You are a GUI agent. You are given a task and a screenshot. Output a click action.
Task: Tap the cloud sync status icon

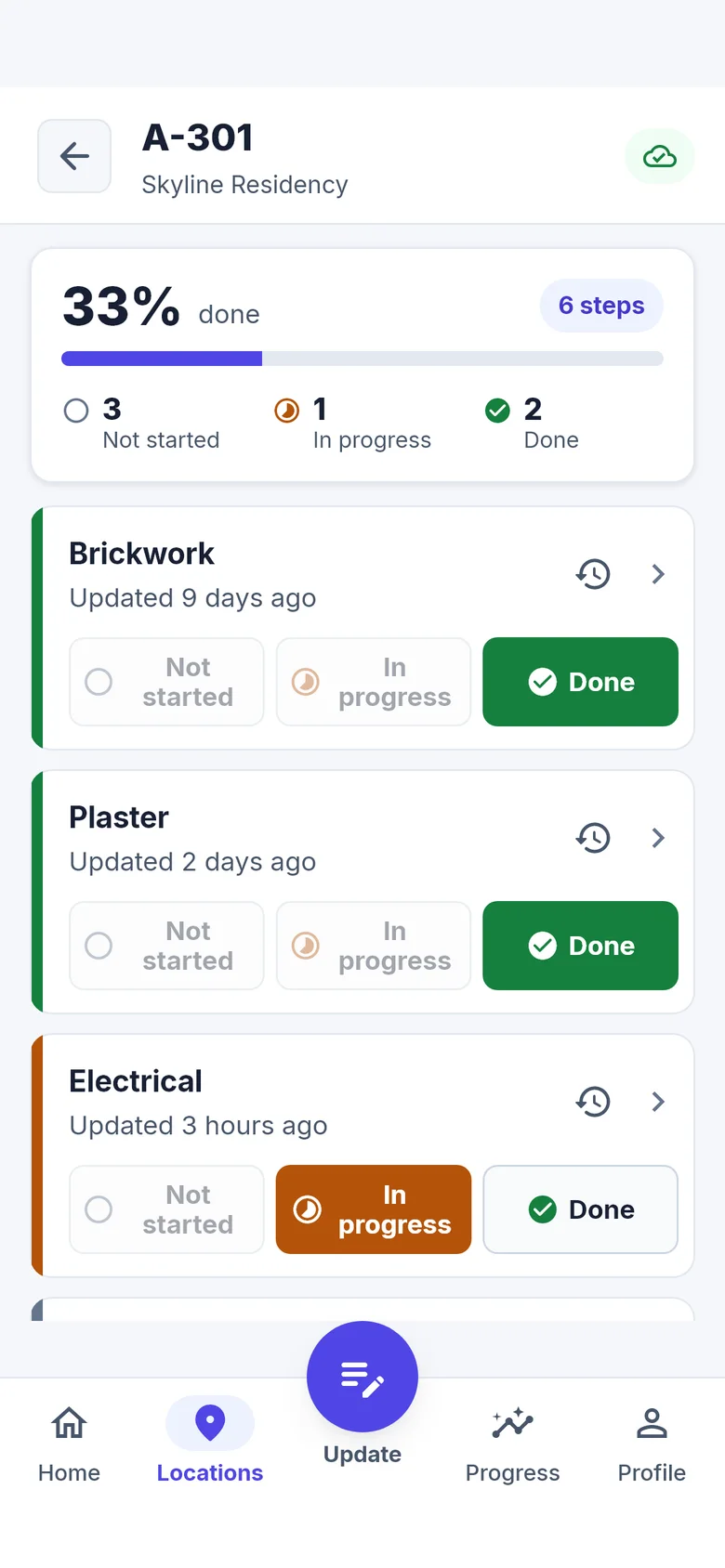click(x=660, y=156)
